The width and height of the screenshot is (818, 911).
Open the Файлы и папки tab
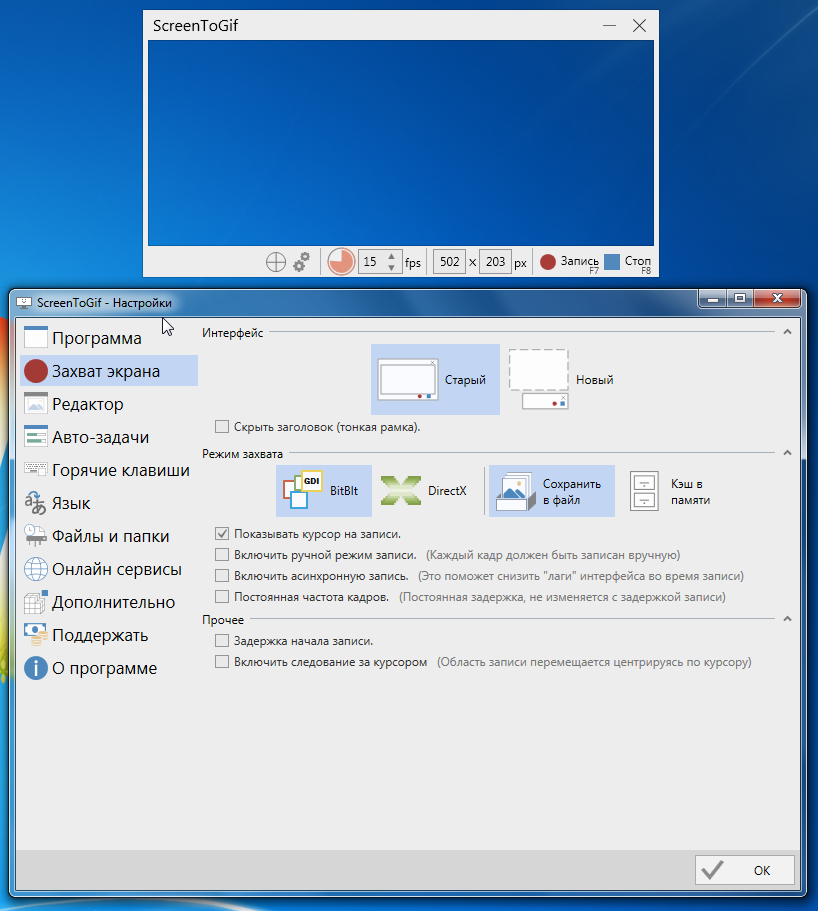tap(109, 536)
